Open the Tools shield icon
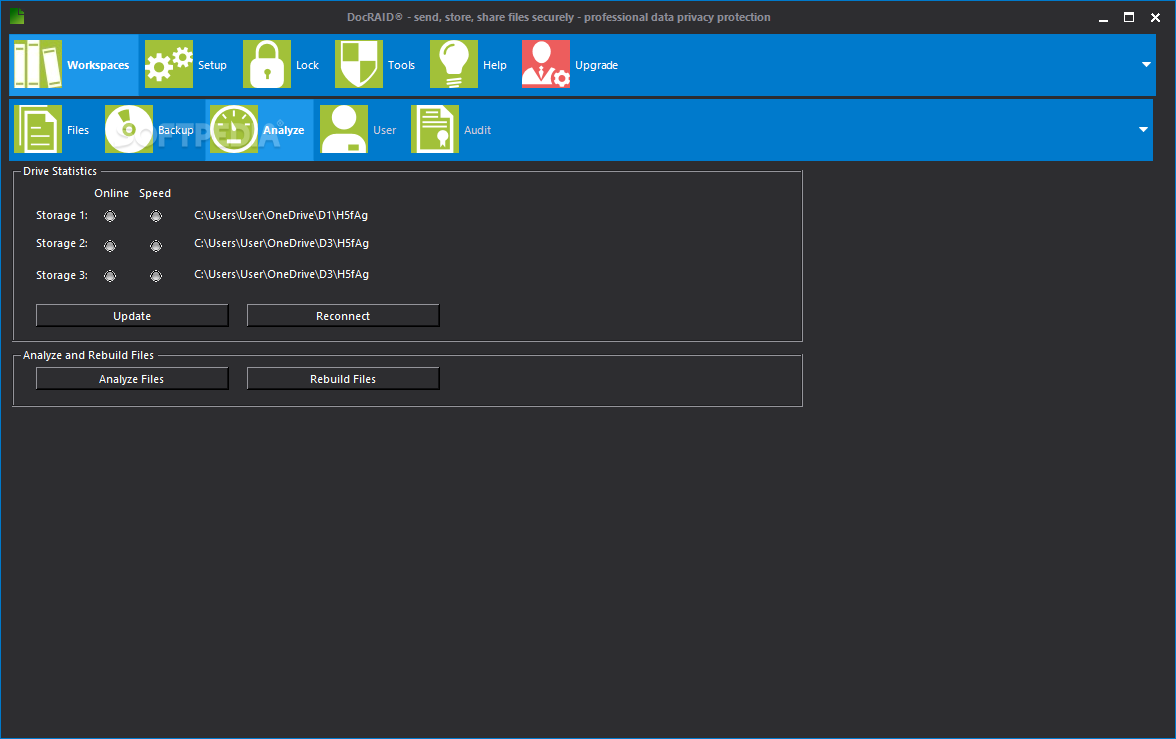This screenshot has width=1176, height=739. click(358, 65)
